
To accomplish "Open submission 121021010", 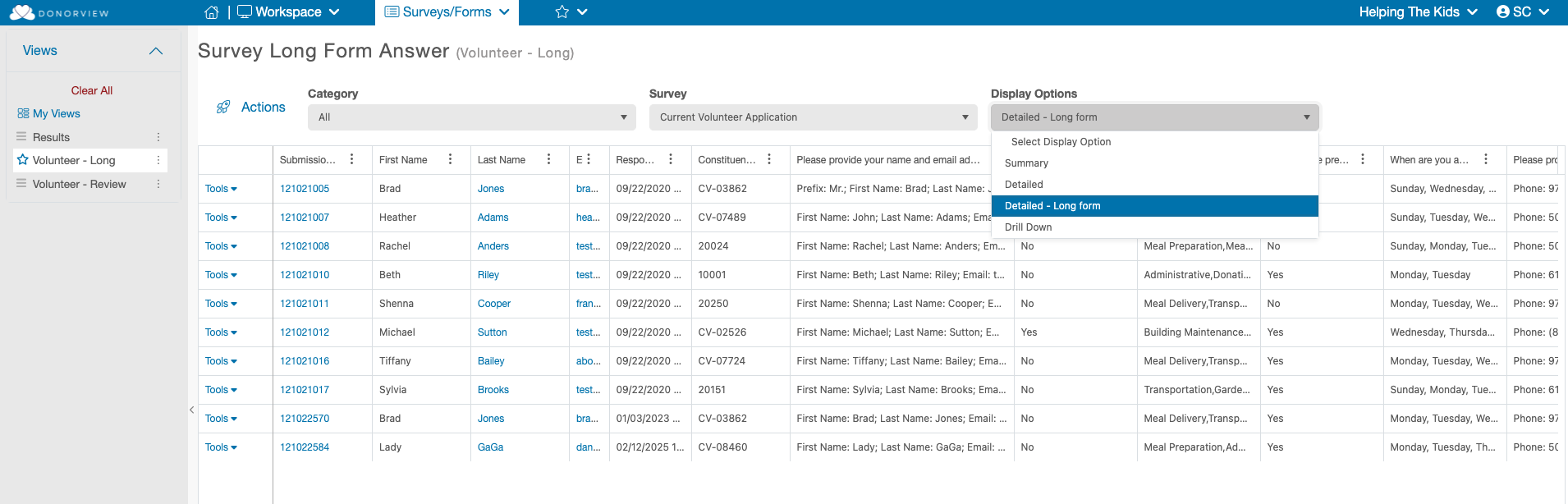I will (305, 275).
